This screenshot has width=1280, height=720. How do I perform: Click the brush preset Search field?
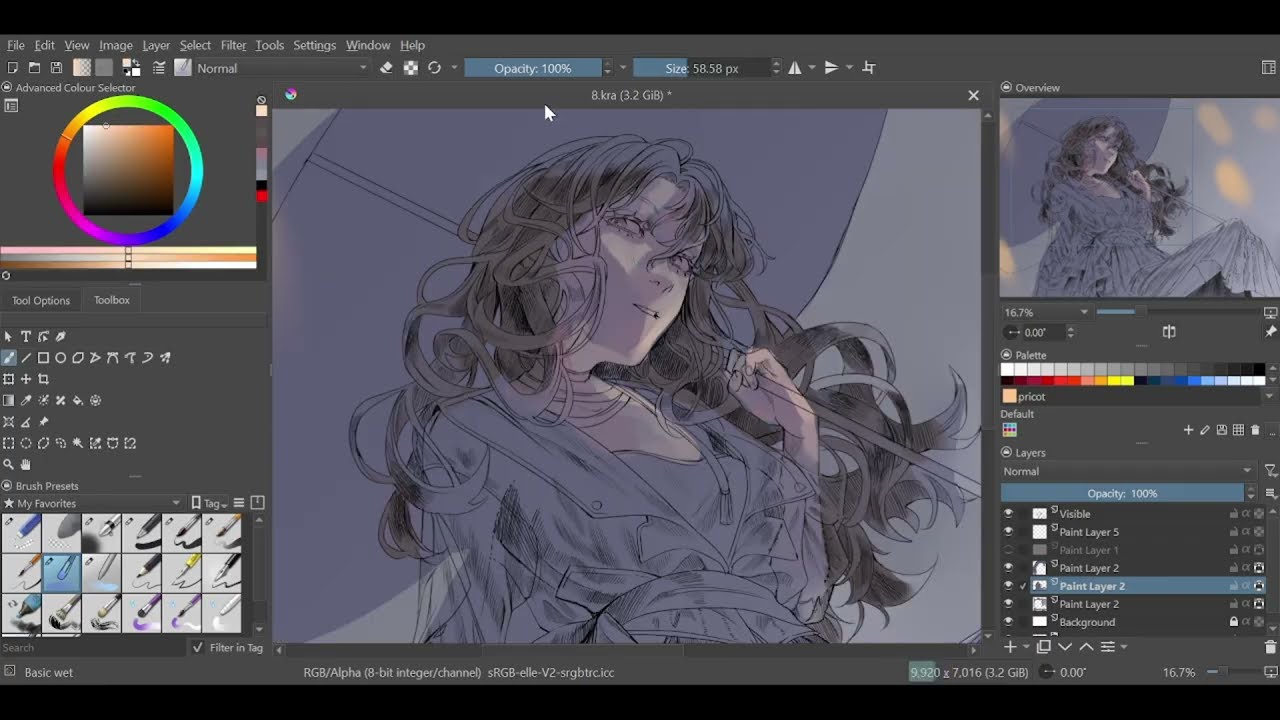(x=92, y=648)
